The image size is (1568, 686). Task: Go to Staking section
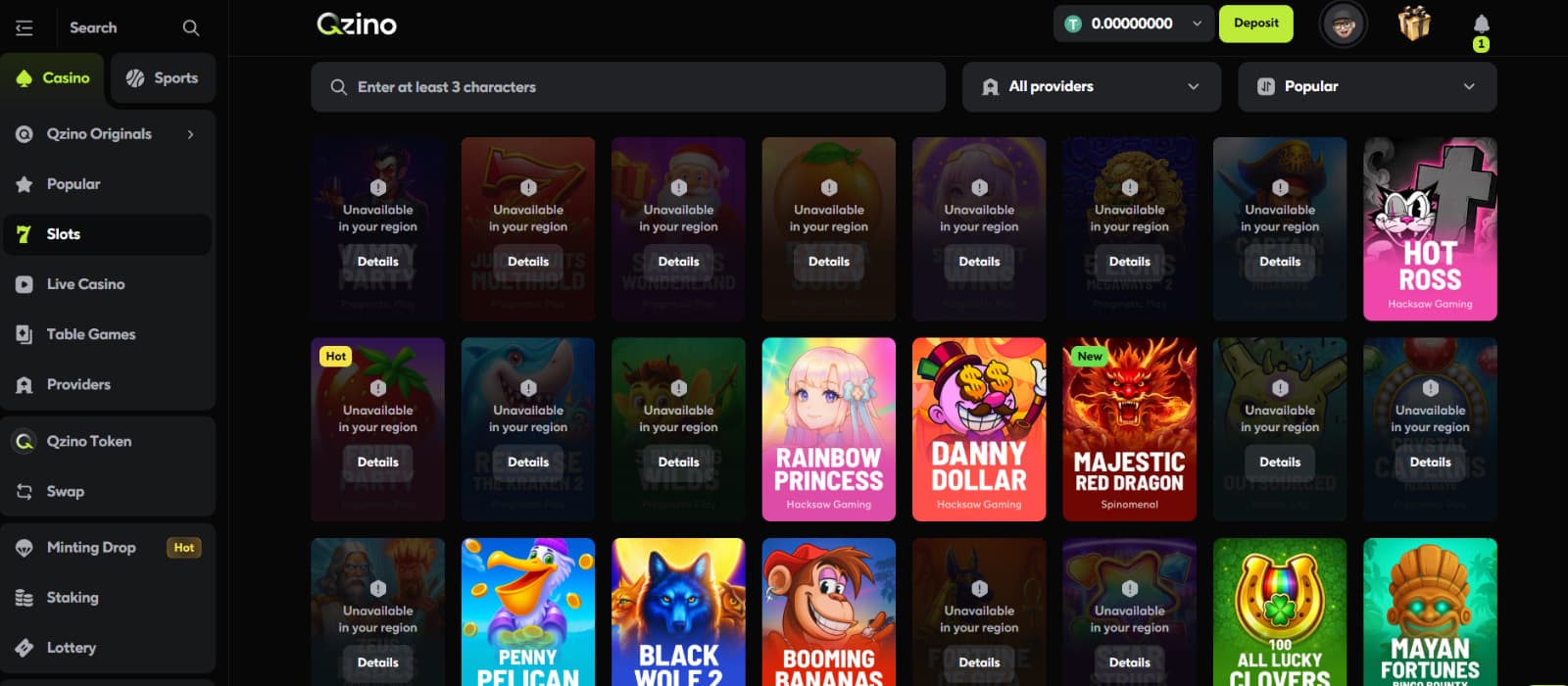coord(107,598)
